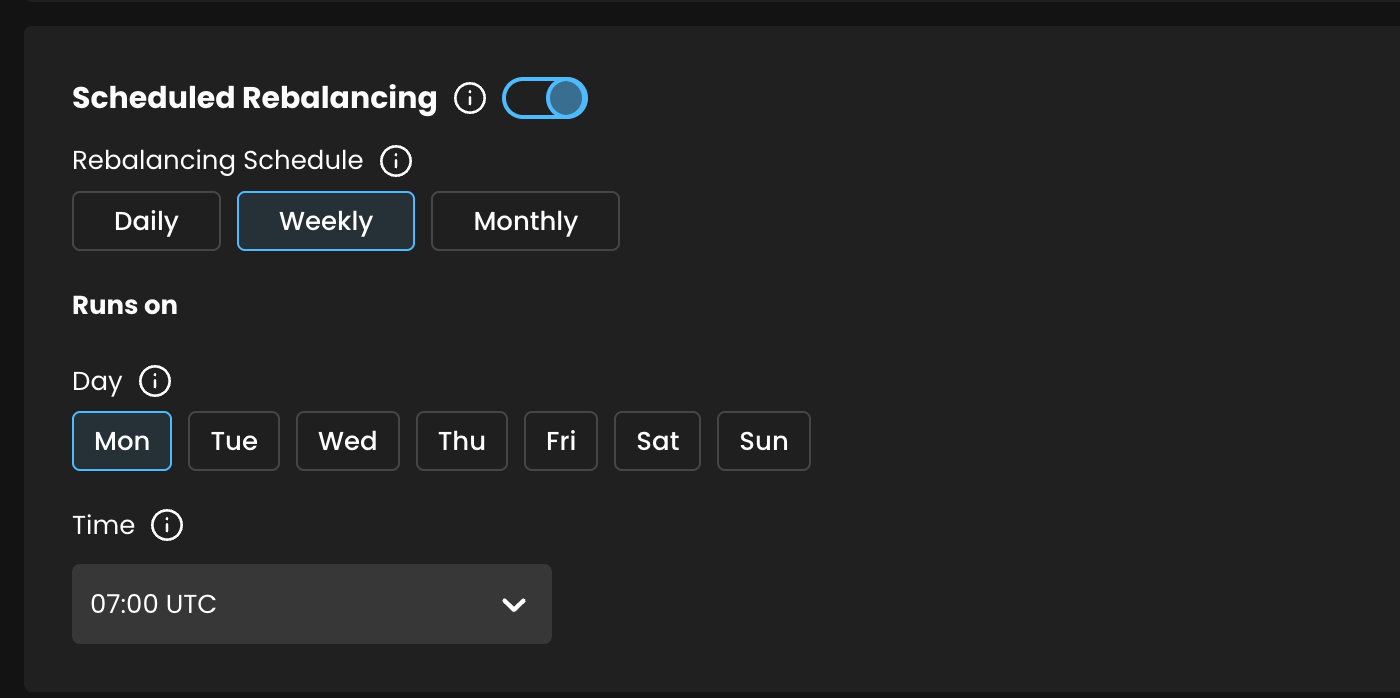Pick Tue as the run day
This screenshot has height=698, width=1400.
click(x=234, y=441)
